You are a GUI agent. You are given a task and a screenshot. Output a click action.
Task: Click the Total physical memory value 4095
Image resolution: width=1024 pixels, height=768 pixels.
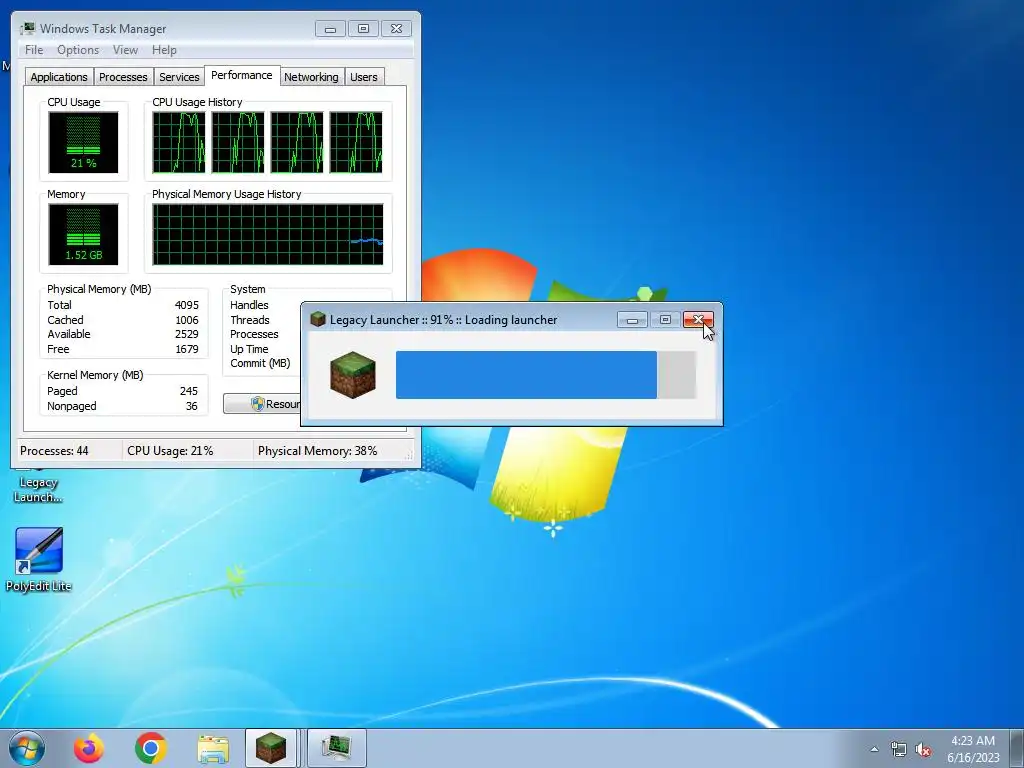[186, 305]
